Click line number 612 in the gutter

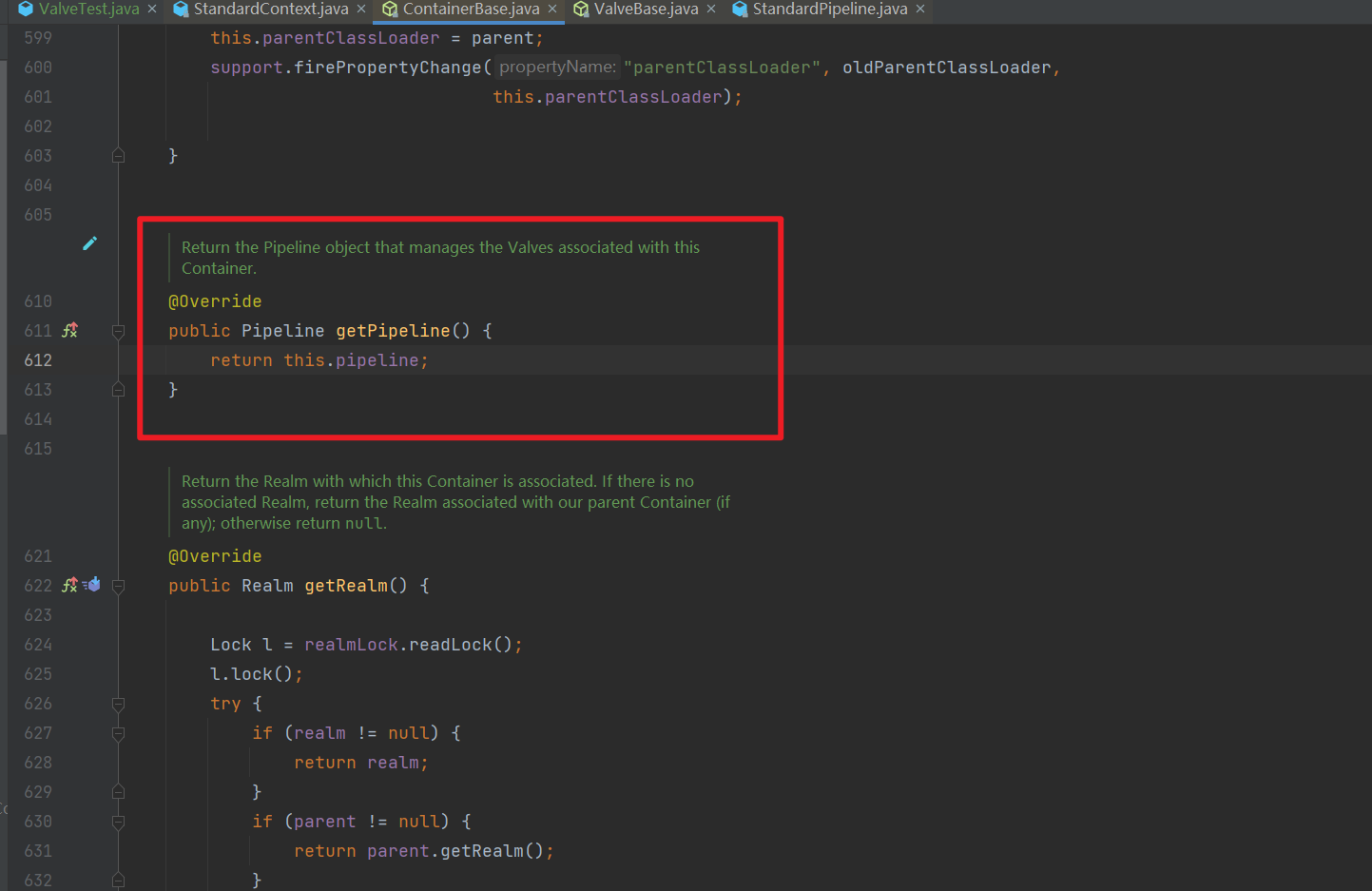(37, 359)
